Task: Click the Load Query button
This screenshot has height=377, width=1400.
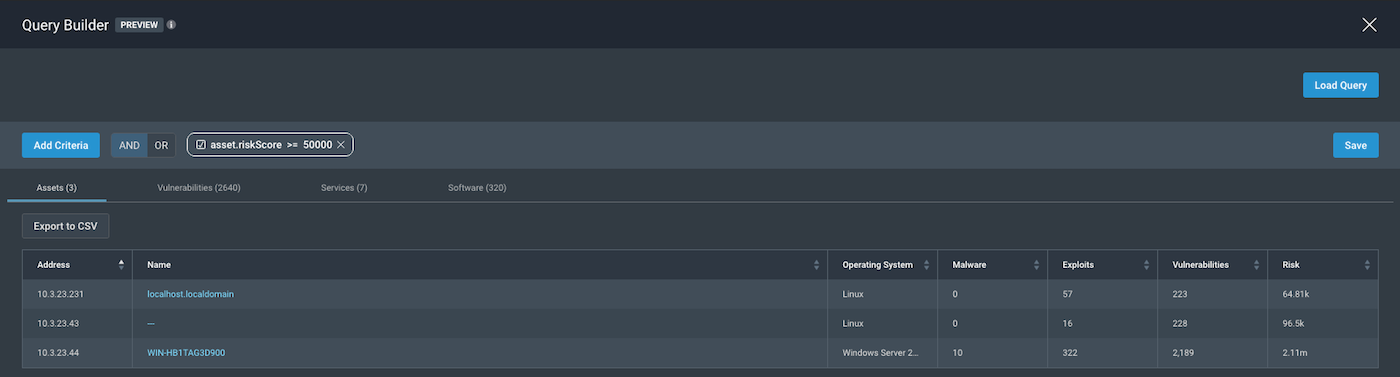Action: coord(1341,85)
